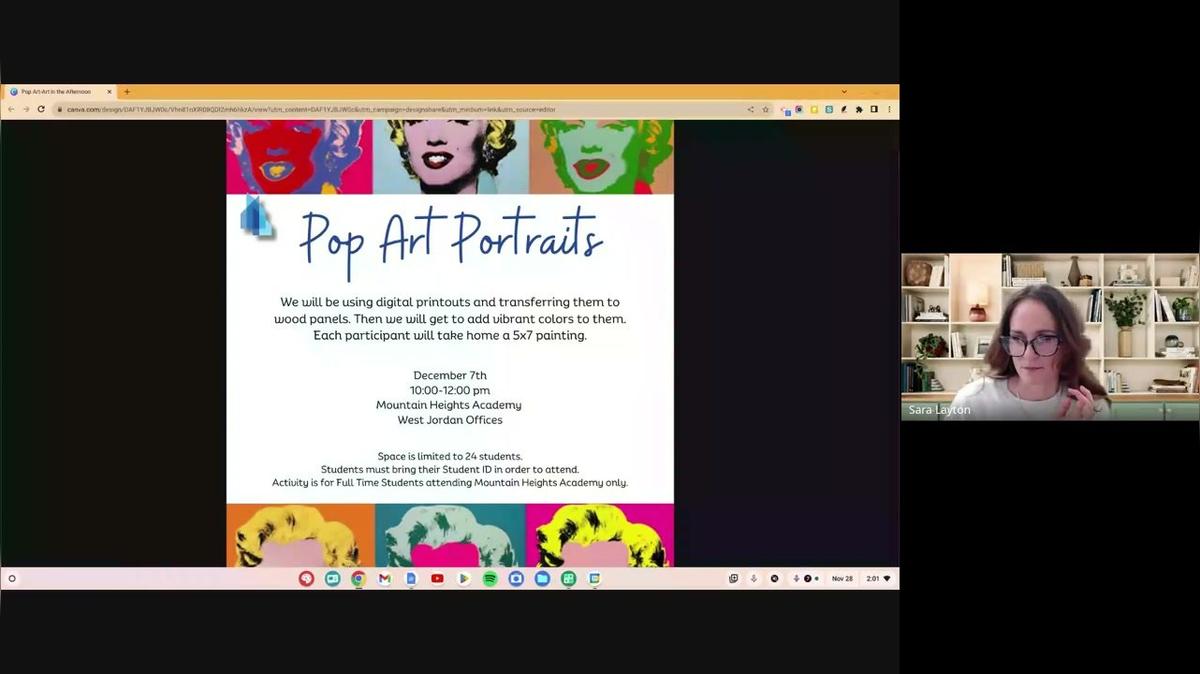Open the blue camera app on the shelf
The width and height of the screenshot is (1200, 674).
pyautogui.click(x=516, y=578)
